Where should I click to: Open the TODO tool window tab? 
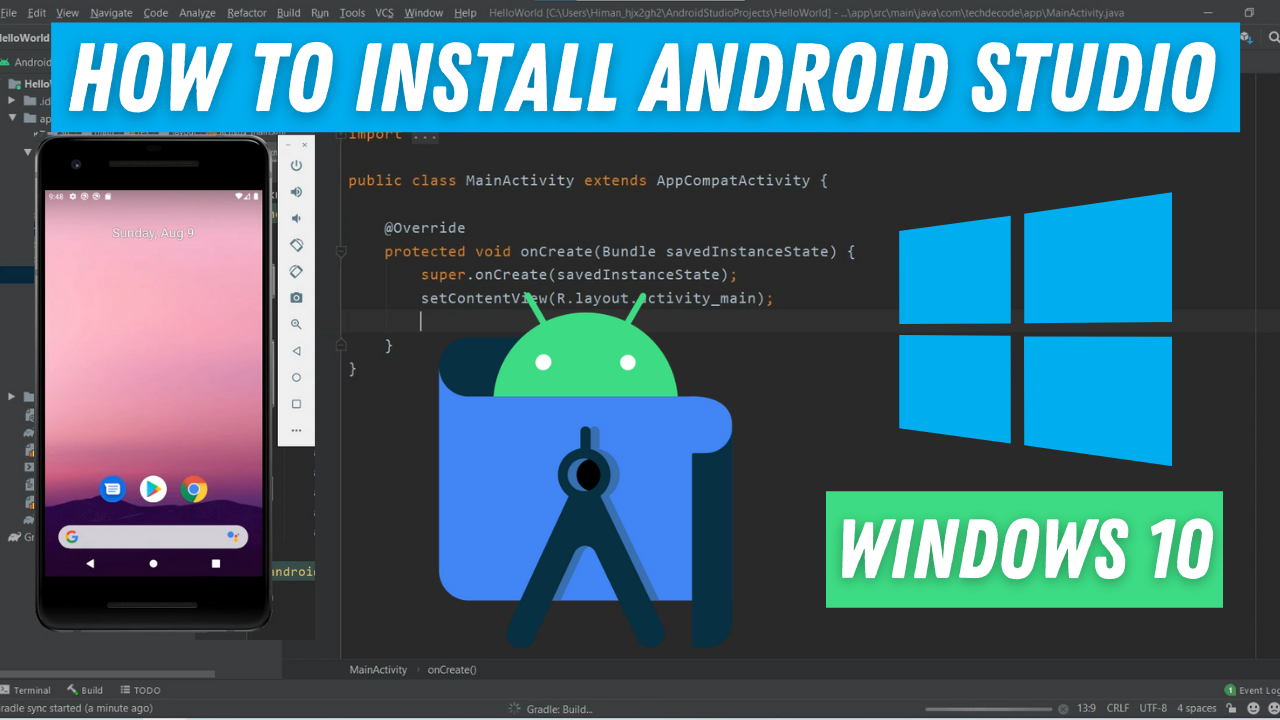tap(140, 690)
